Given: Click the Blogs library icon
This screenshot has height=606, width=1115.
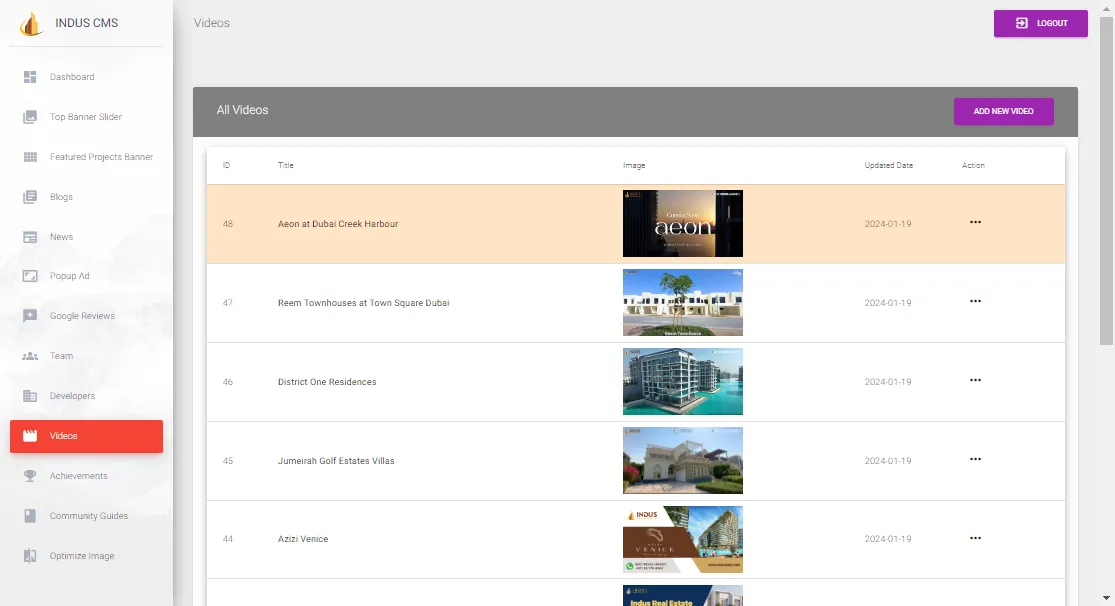Looking at the screenshot, I should click(30, 197).
